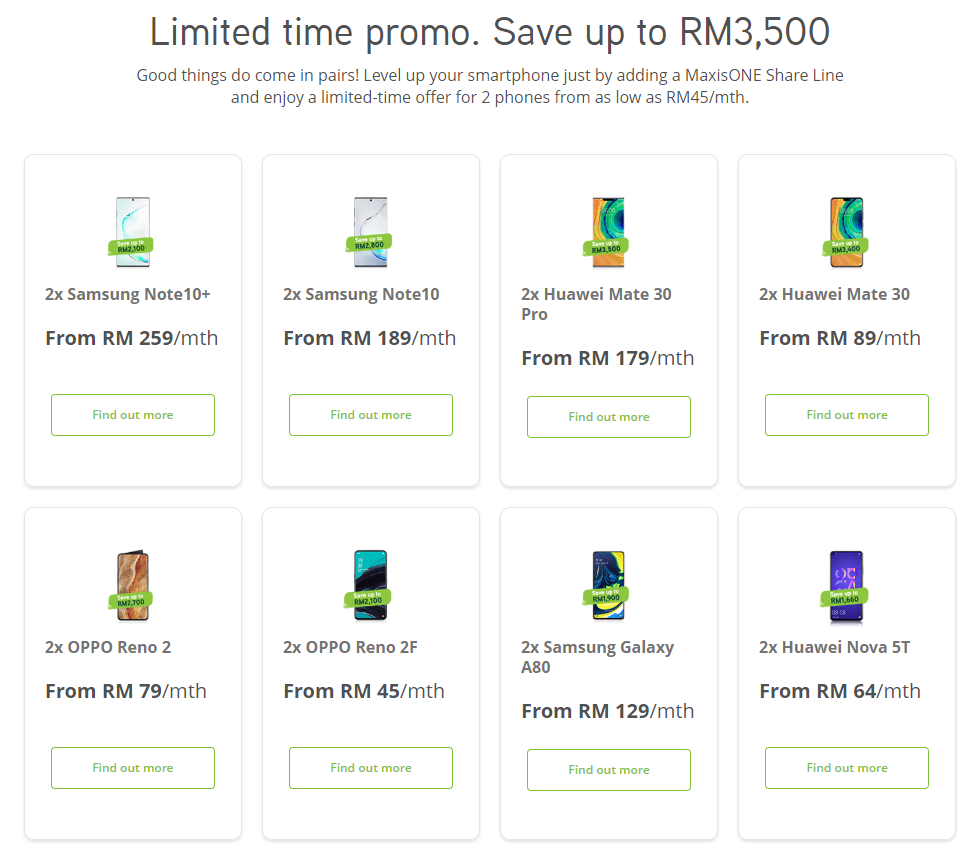Click the OPPO Reno 2 phone image

(133, 585)
